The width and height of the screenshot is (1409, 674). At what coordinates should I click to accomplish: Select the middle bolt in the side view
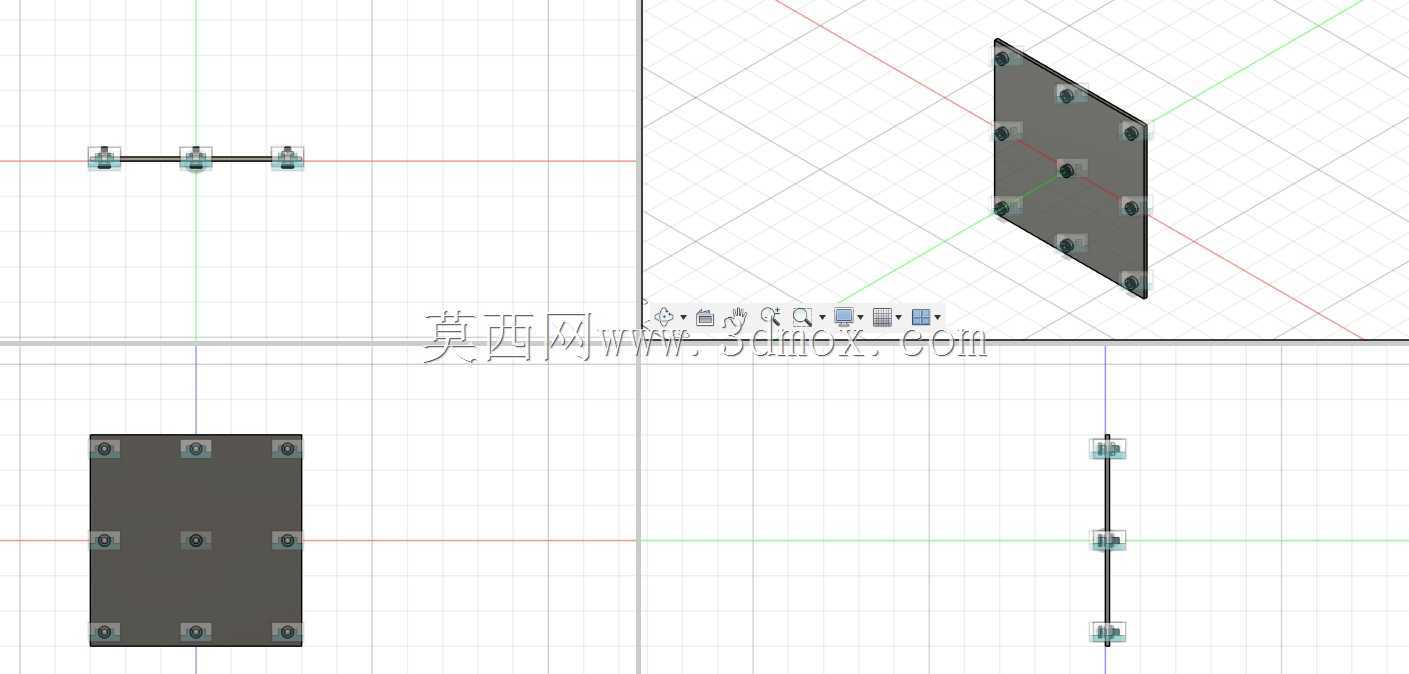tap(1106, 540)
